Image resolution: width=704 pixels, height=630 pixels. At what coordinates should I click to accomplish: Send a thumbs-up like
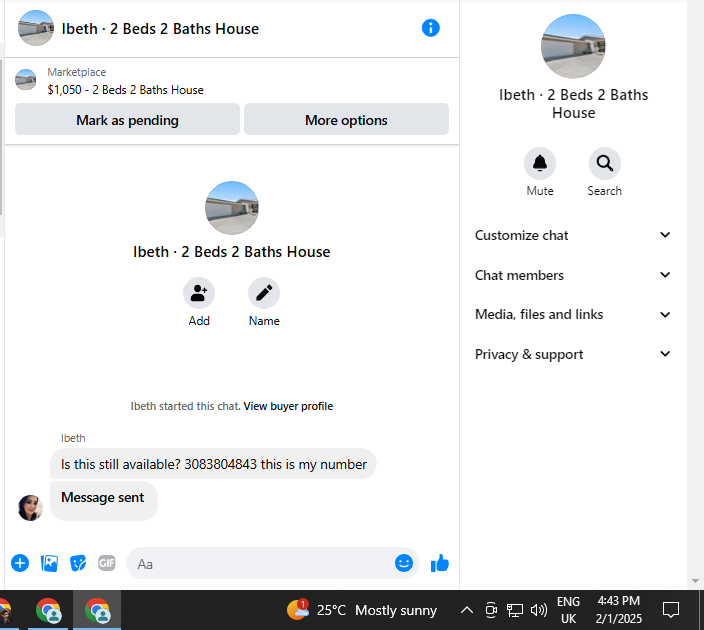[440, 563]
